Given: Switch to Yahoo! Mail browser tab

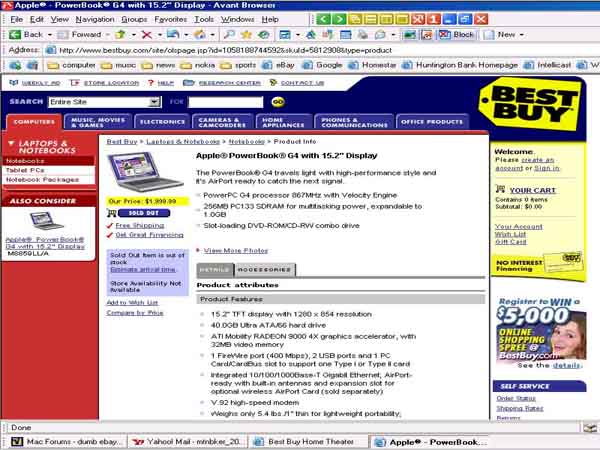Looking at the screenshot, I should pyautogui.click(x=187, y=442).
